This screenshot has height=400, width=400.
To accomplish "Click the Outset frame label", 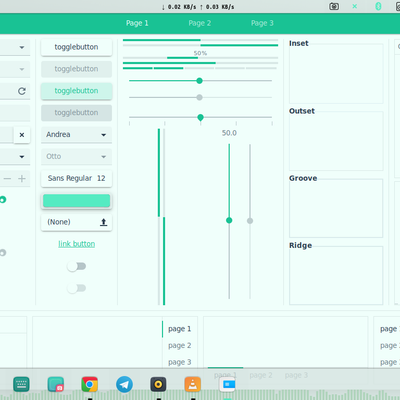I will [302, 111].
